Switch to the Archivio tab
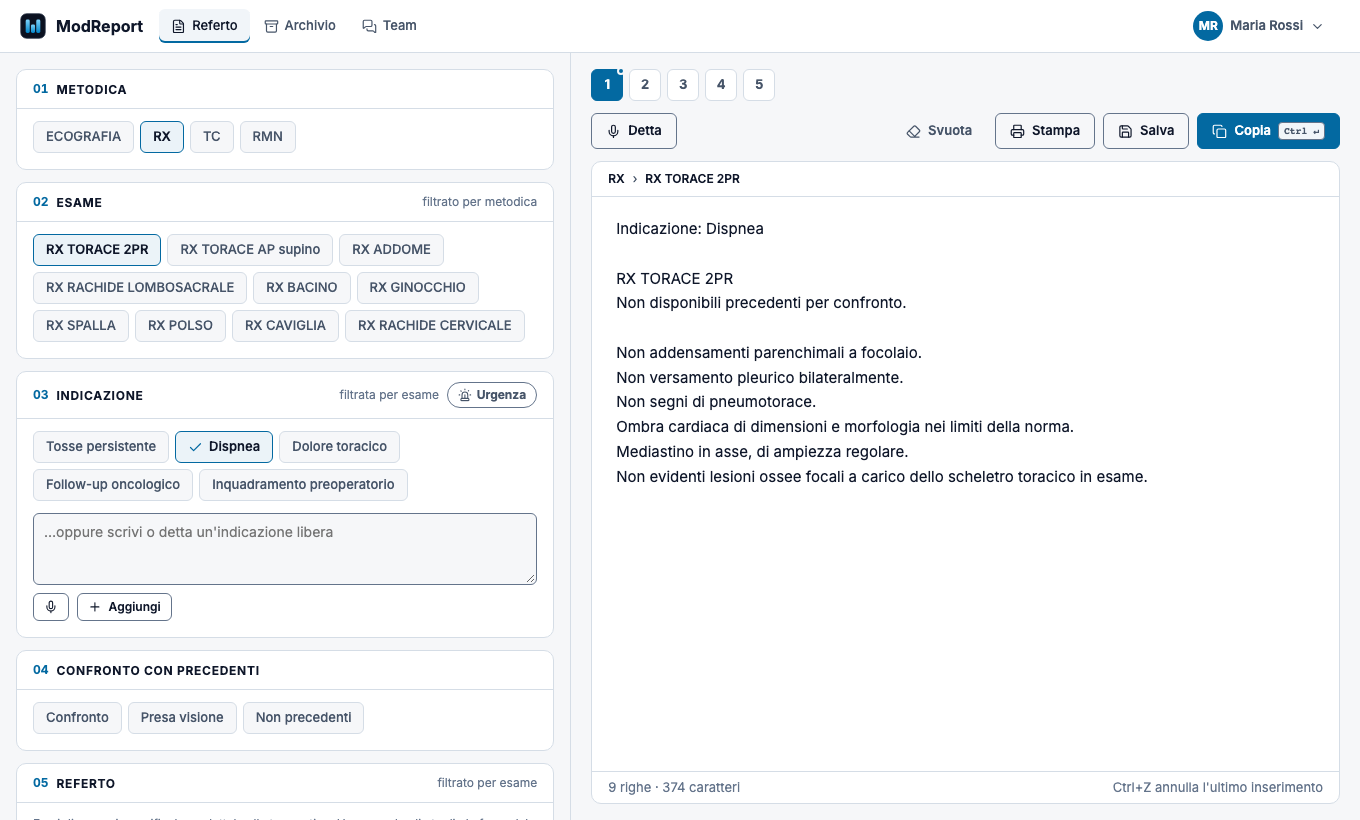The image size is (1360, 820). [x=300, y=26]
